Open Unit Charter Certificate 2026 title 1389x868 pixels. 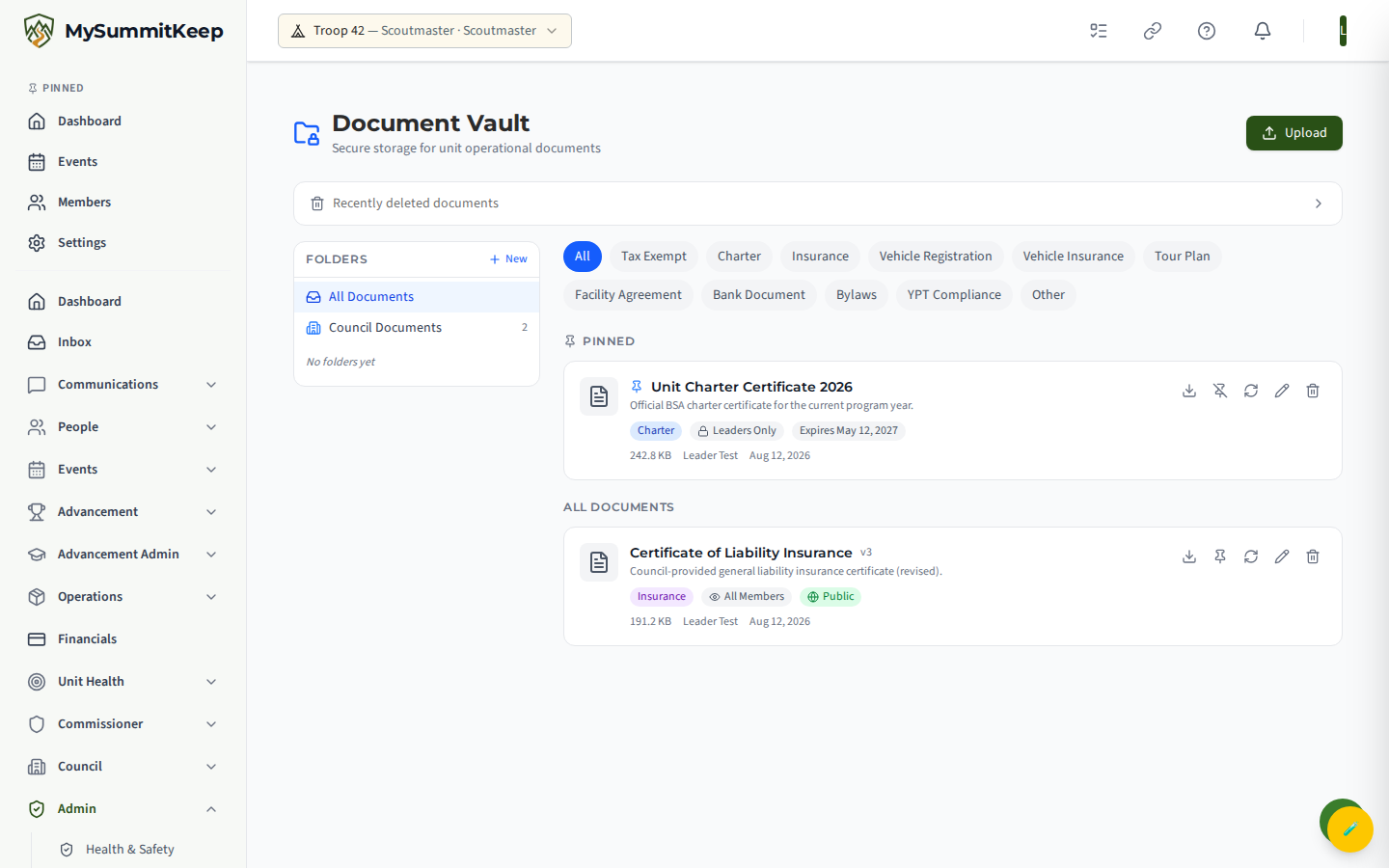(x=751, y=387)
